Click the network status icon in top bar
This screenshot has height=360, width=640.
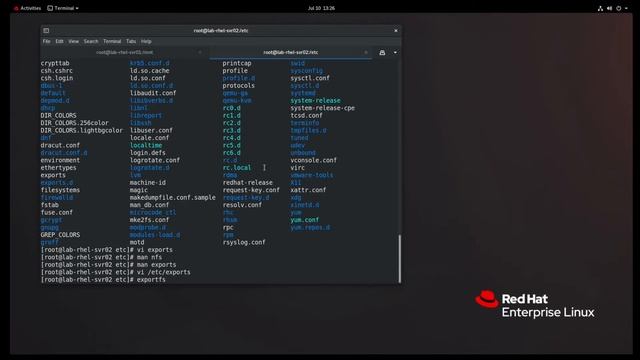(x=600, y=8)
